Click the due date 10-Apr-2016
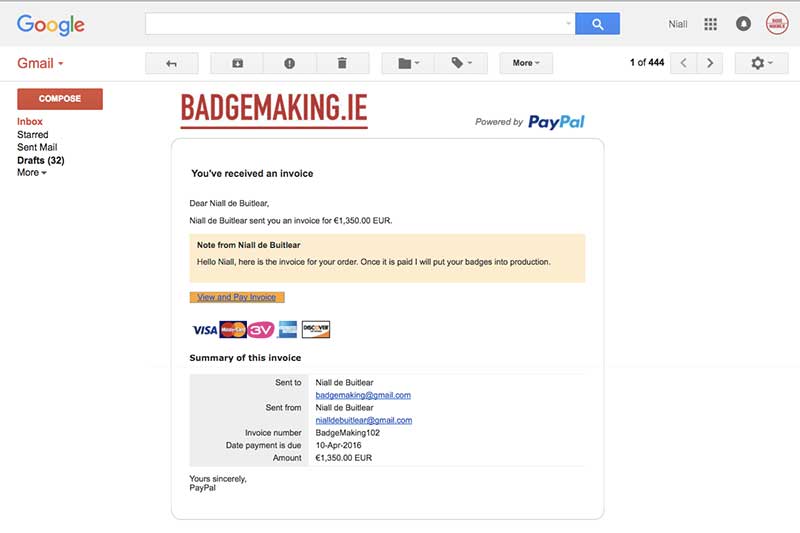The image size is (800, 533). [338, 445]
